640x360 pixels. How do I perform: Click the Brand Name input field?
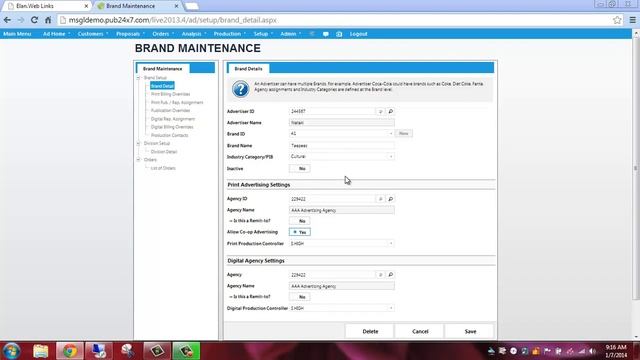[x=341, y=145]
